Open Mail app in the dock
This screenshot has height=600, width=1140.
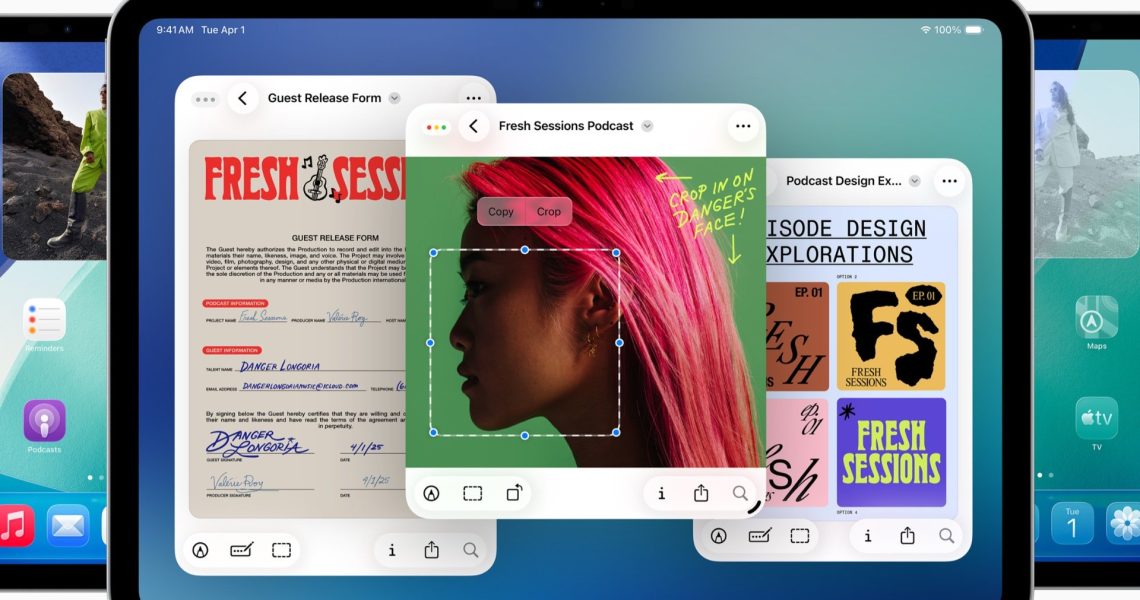[x=68, y=525]
